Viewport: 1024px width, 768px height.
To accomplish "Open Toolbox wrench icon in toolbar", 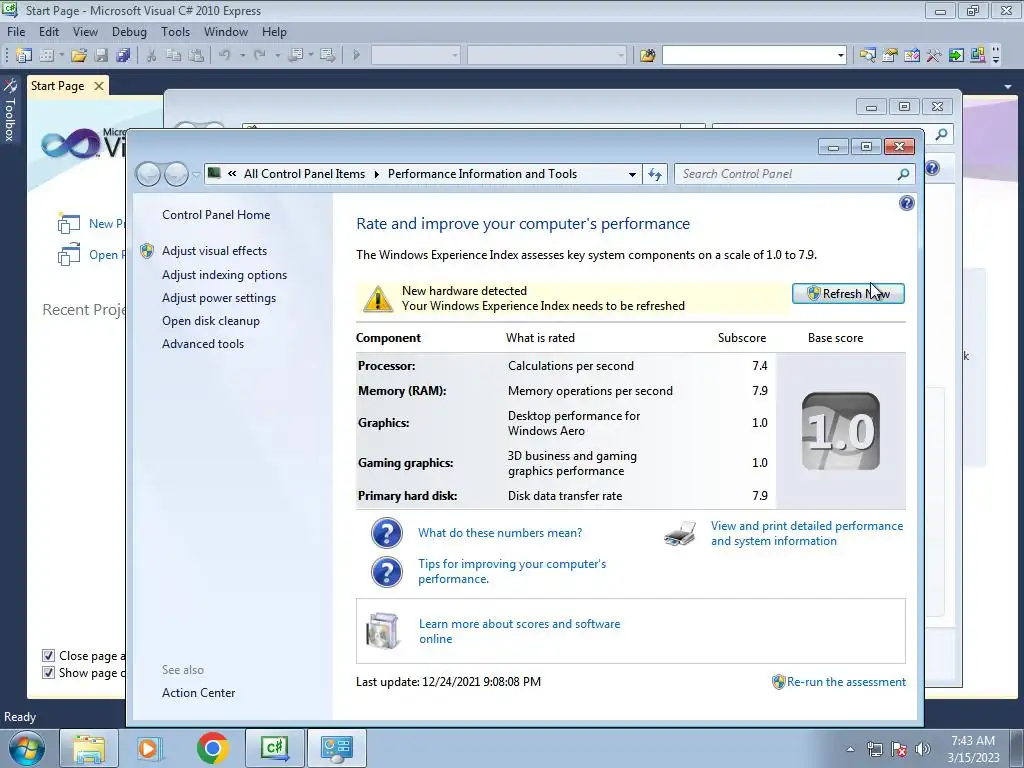I will point(933,55).
